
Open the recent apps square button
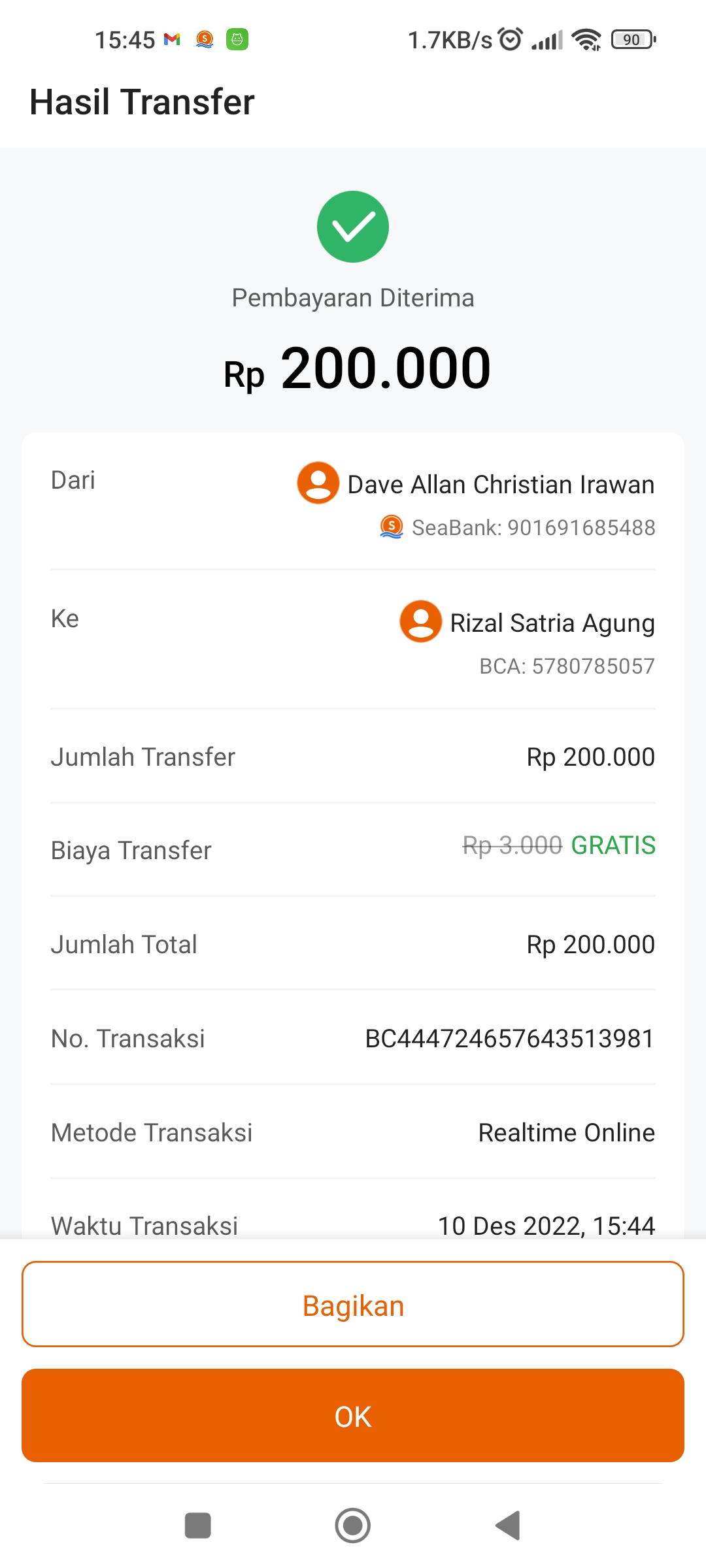tap(198, 1526)
